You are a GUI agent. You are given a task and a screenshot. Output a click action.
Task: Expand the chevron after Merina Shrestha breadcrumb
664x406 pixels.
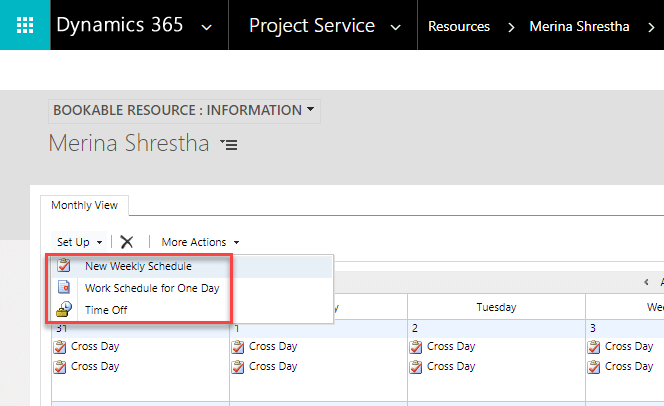651,28
